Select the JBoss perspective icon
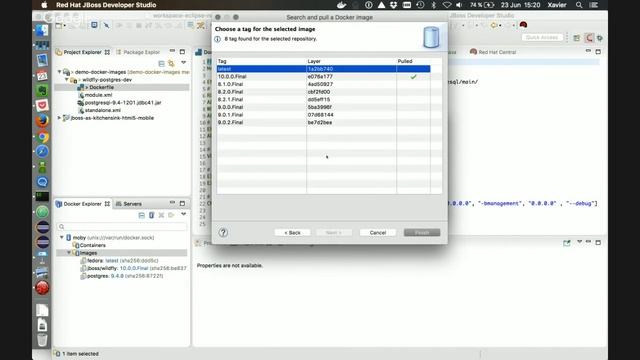640x360 pixels. point(589,38)
